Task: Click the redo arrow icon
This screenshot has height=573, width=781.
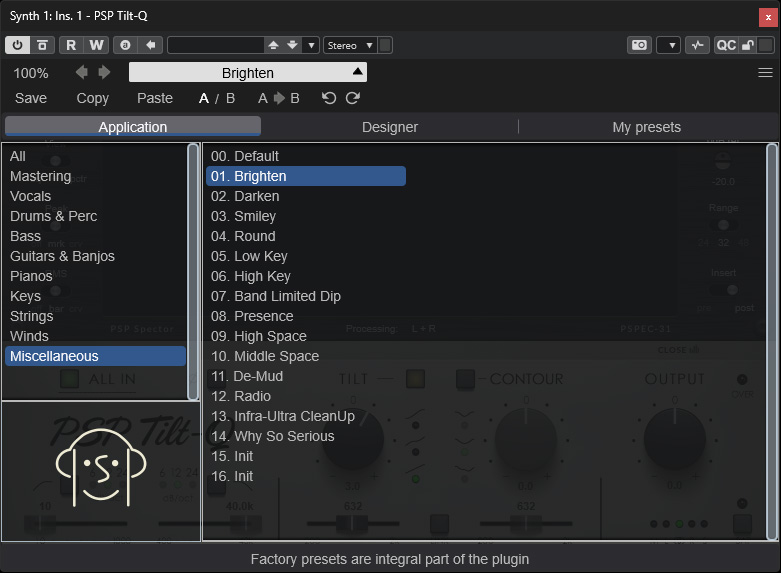Action: pos(353,98)
